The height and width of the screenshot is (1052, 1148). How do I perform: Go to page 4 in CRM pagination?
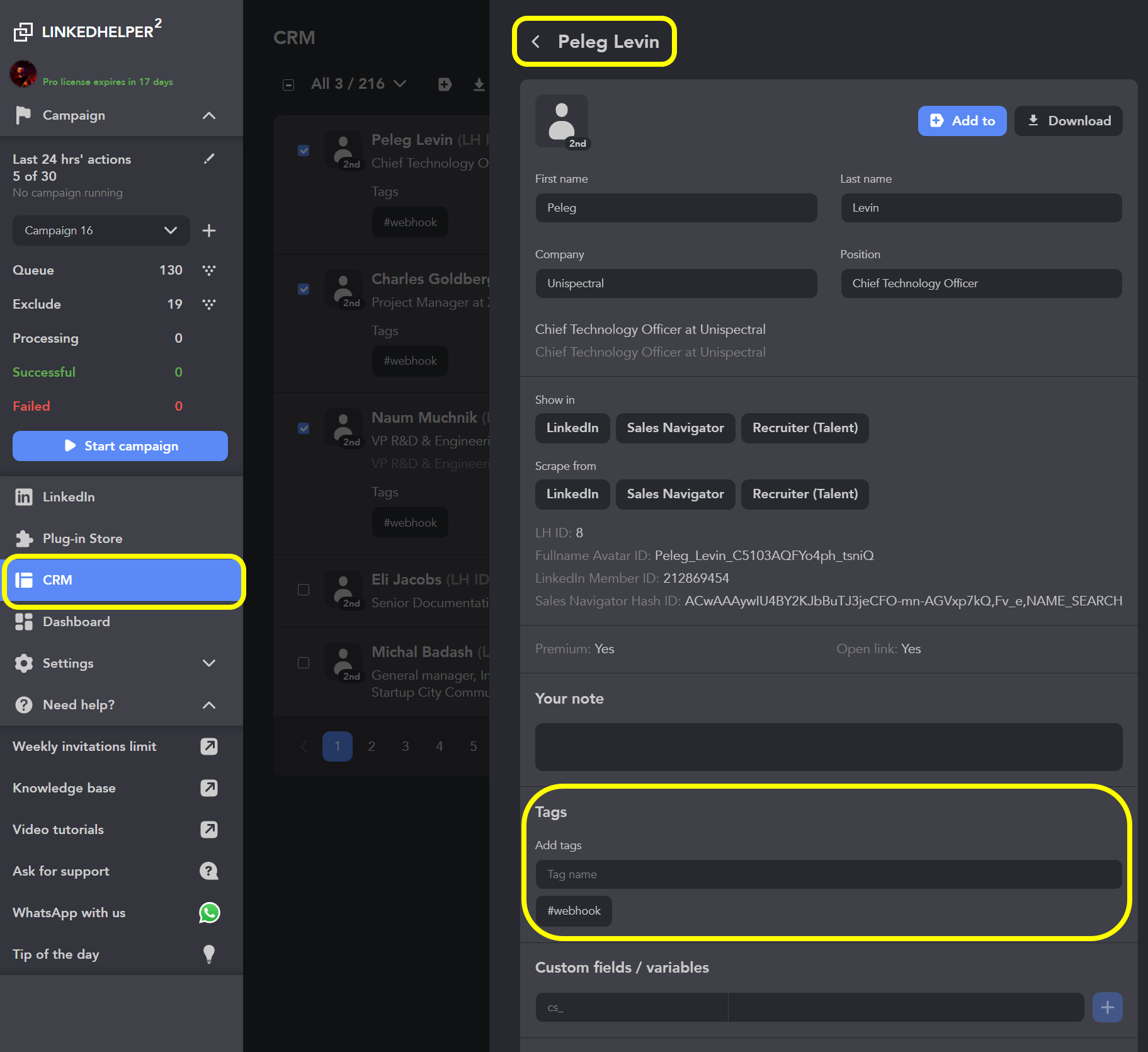[x=440, y=746]
